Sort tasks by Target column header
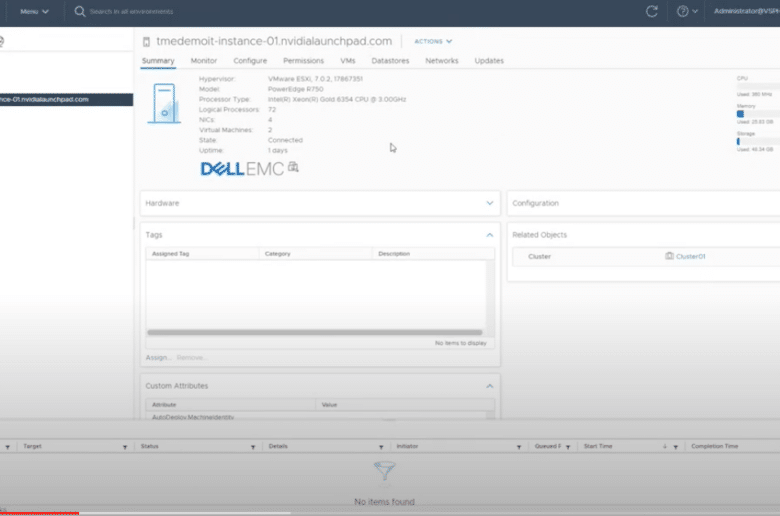Image resolution: width=780 pixels, height=516 pixels. 32,446
